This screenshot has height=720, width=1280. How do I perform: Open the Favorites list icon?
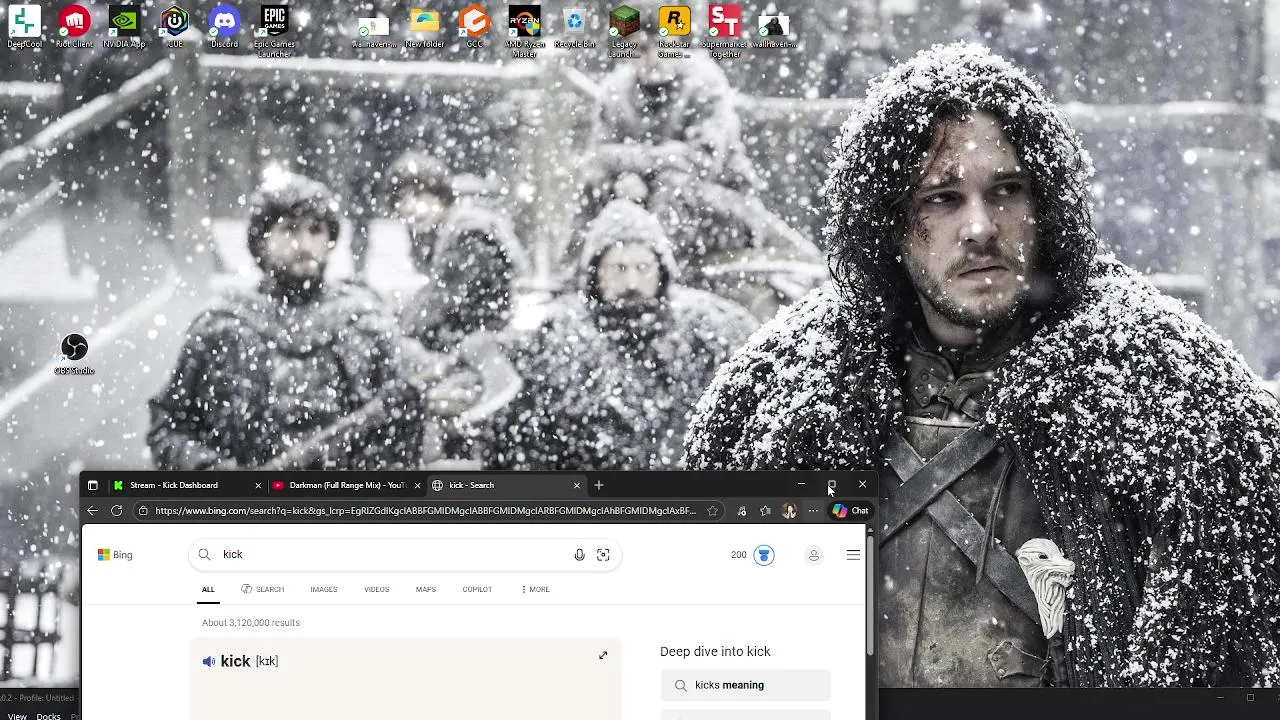pyautogui.click(x=765, y=511)
